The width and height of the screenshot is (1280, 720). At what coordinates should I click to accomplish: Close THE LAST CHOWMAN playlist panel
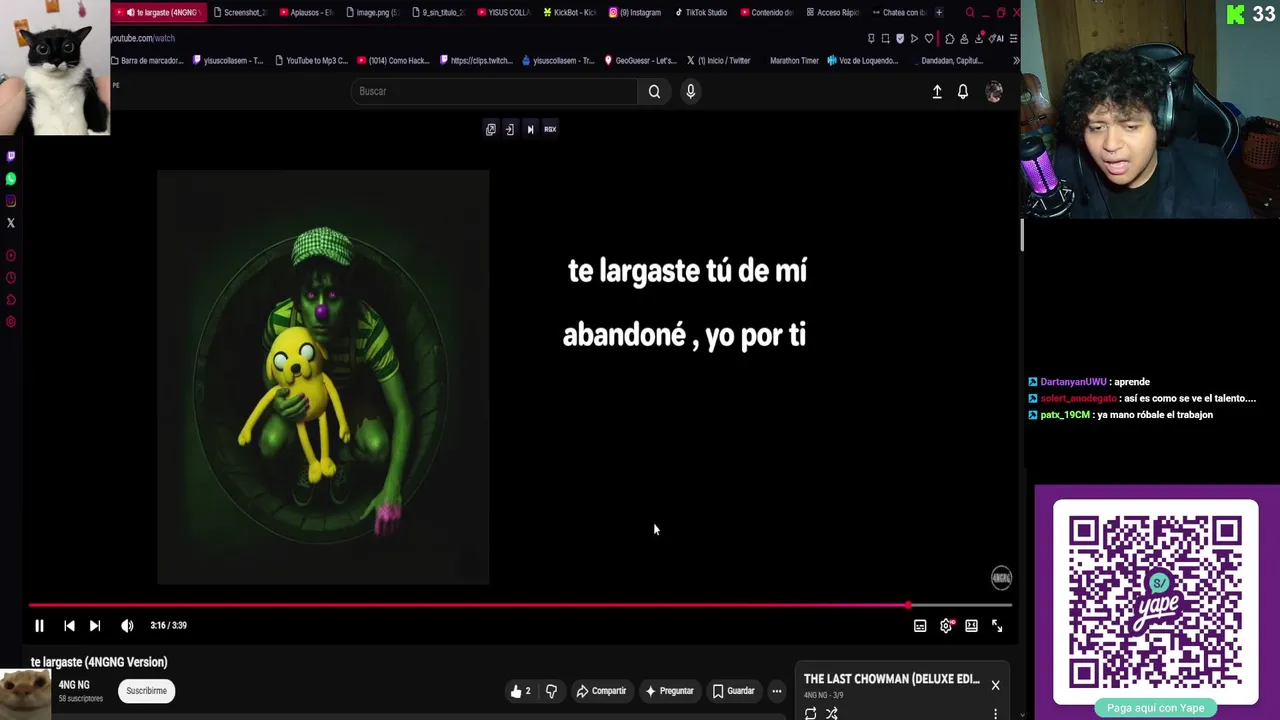(x=995, y=685)
